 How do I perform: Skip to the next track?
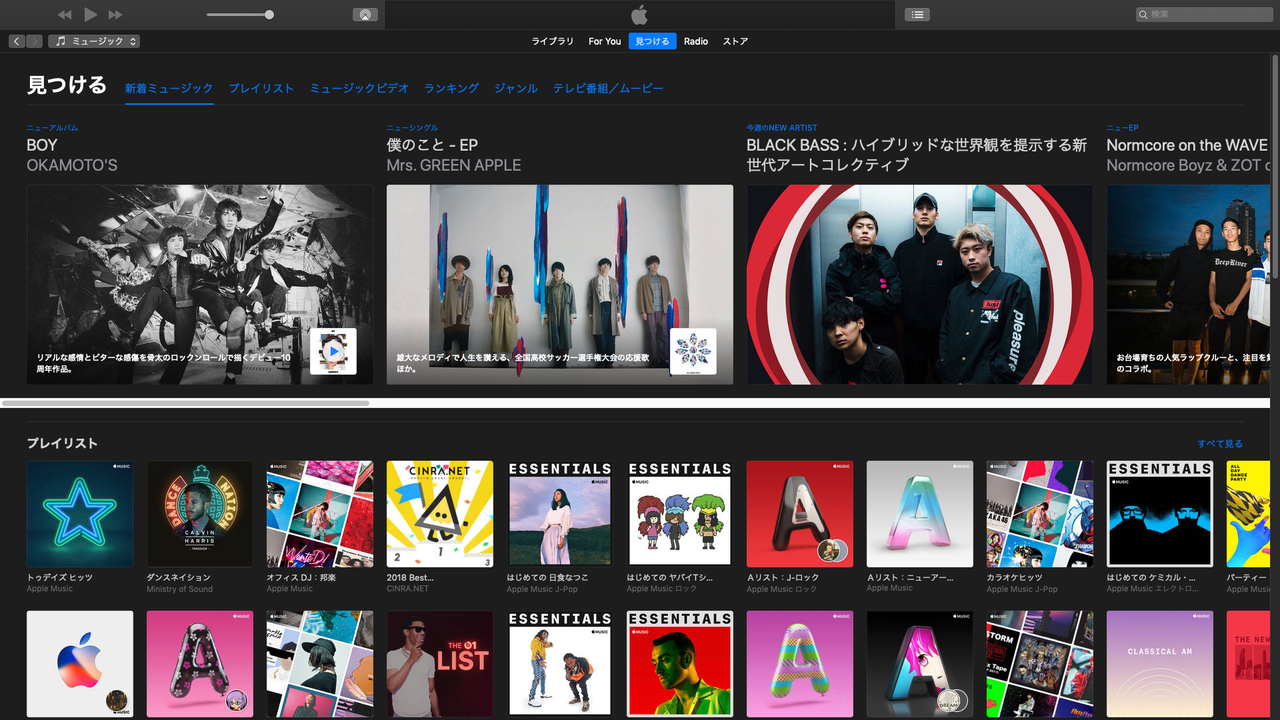click(x=115, y=15)
